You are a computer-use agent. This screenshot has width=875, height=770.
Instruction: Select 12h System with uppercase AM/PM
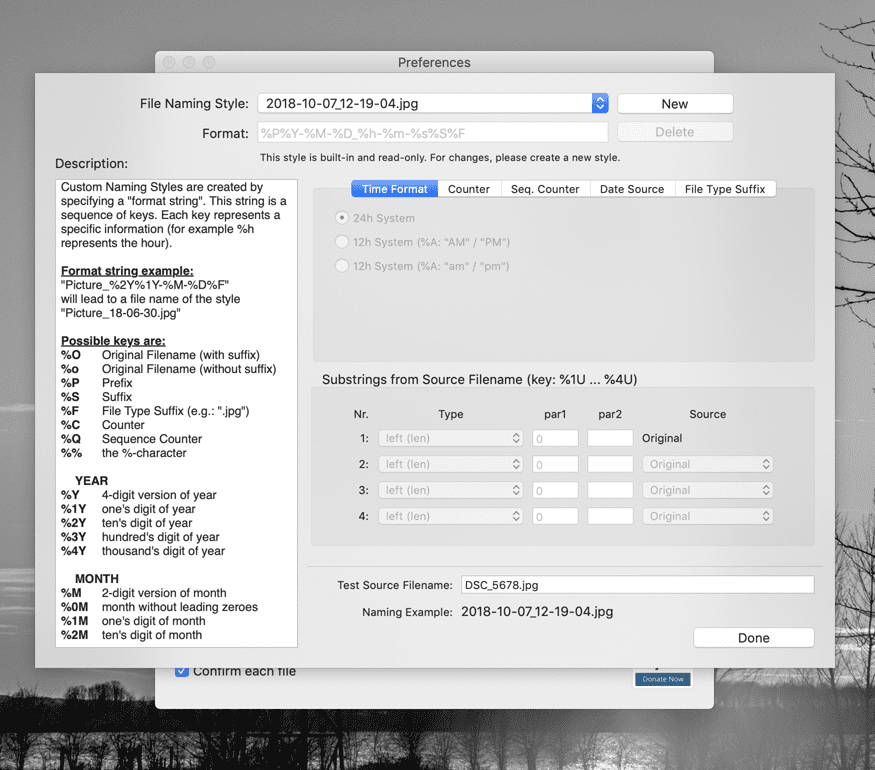coord(342,242)
